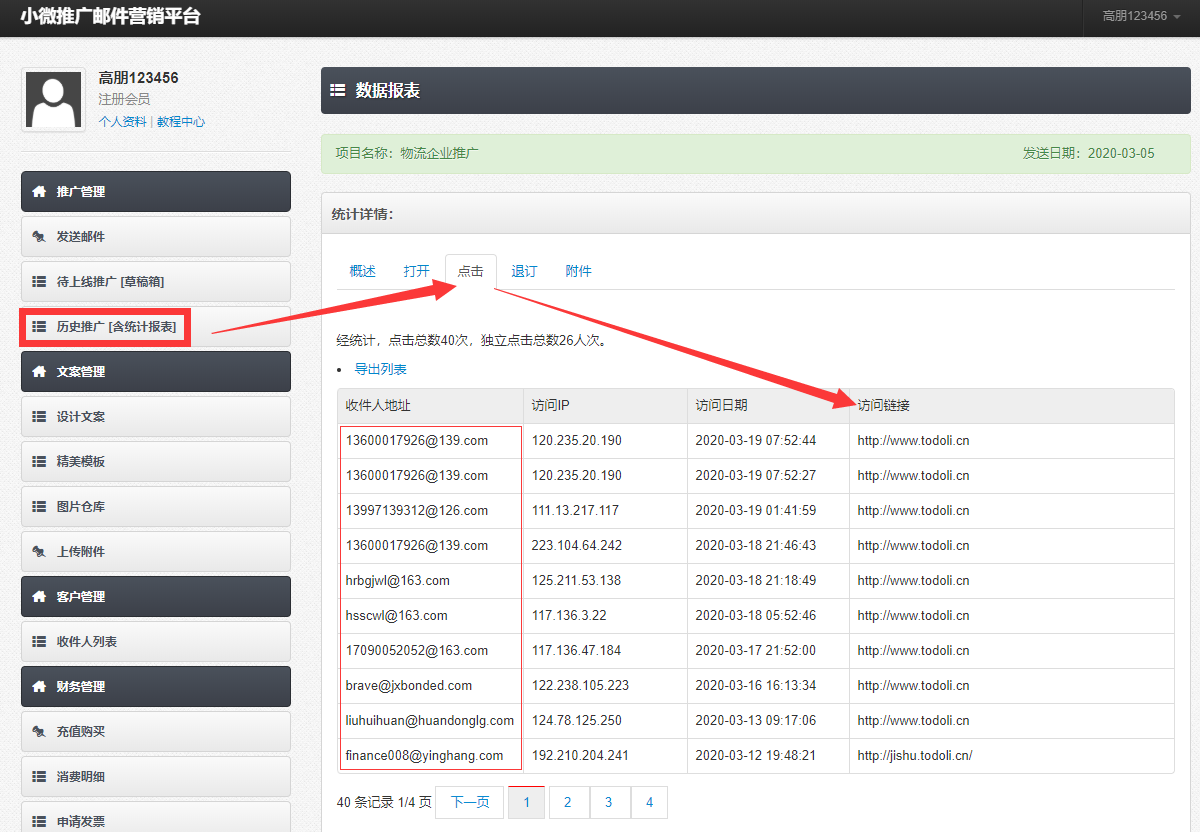Open 图片仓库 menu item
The image size is (1200, 832).
[x=156, y=507]
